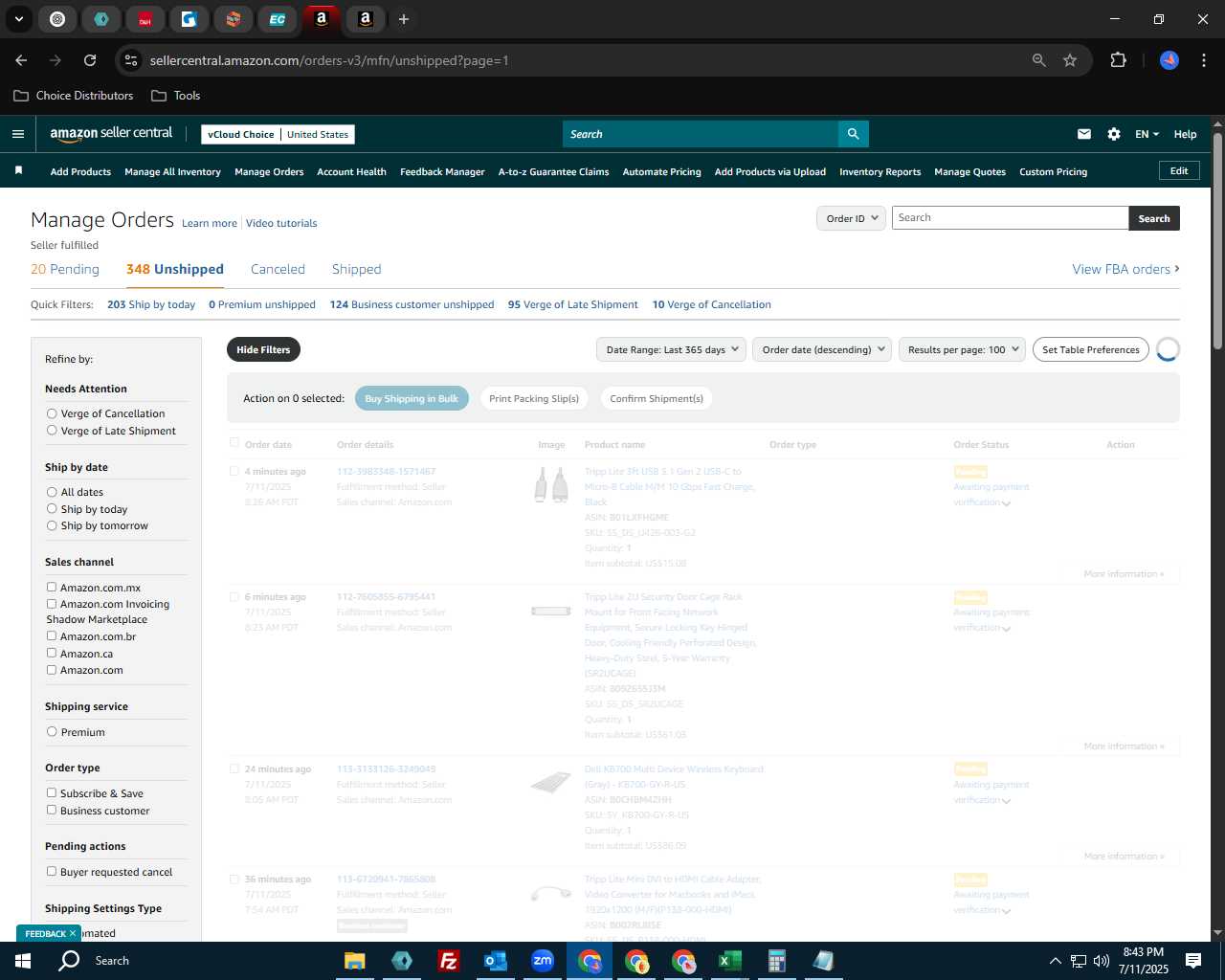1225x980 pixels.
Task: Check the Business customer order type
Action: (x=52, y=810)
